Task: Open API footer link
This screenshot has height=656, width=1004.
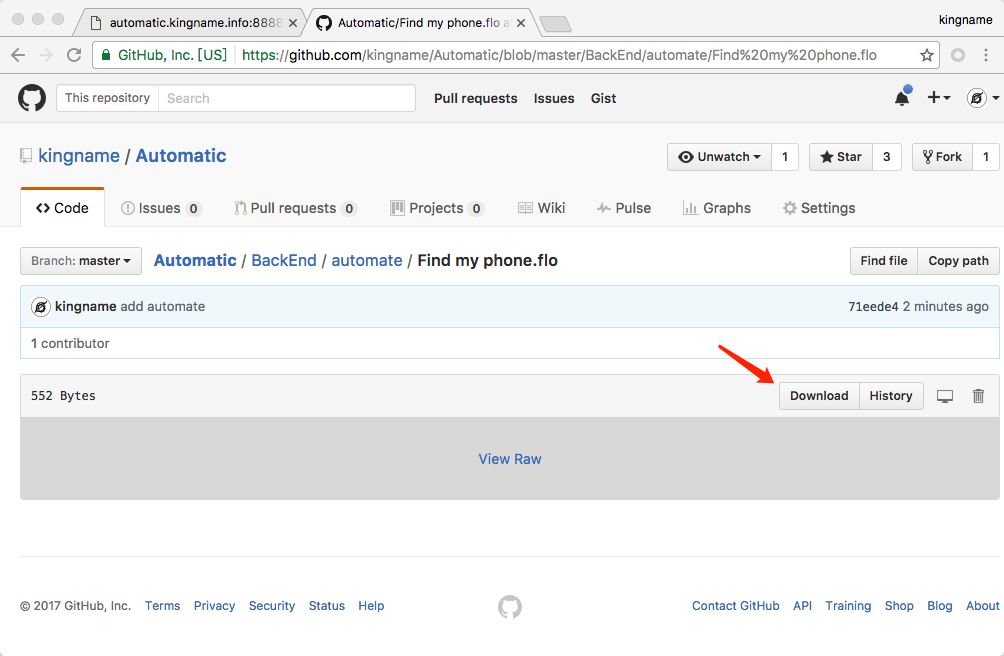Action: [802, 606]
